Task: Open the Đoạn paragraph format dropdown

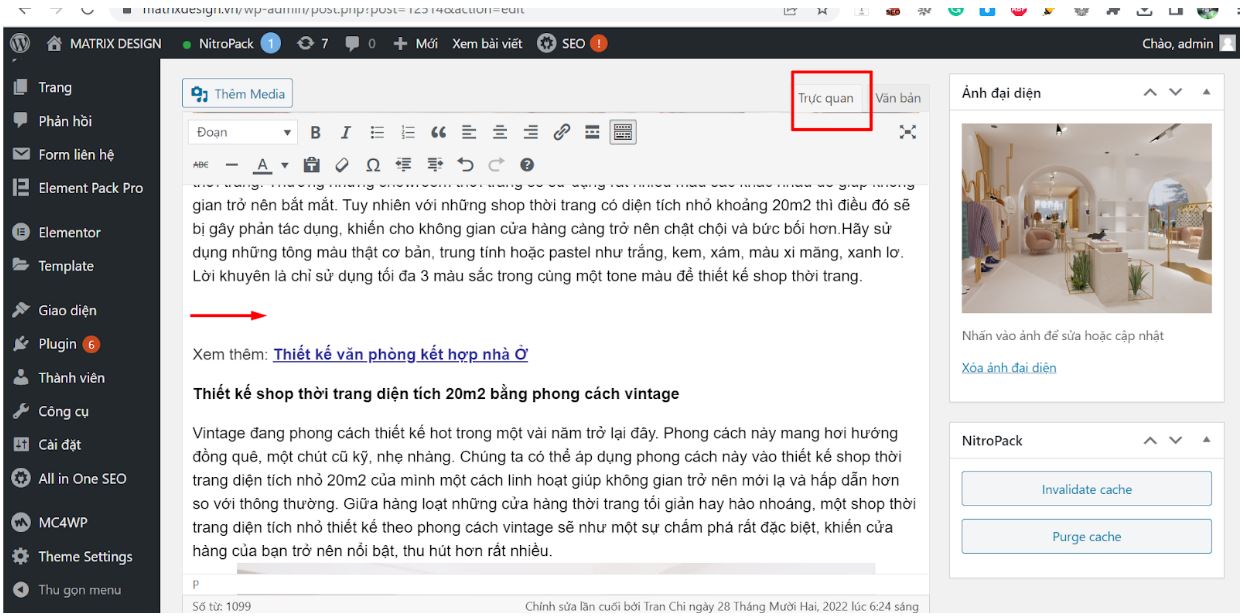Action: [244, 132]
